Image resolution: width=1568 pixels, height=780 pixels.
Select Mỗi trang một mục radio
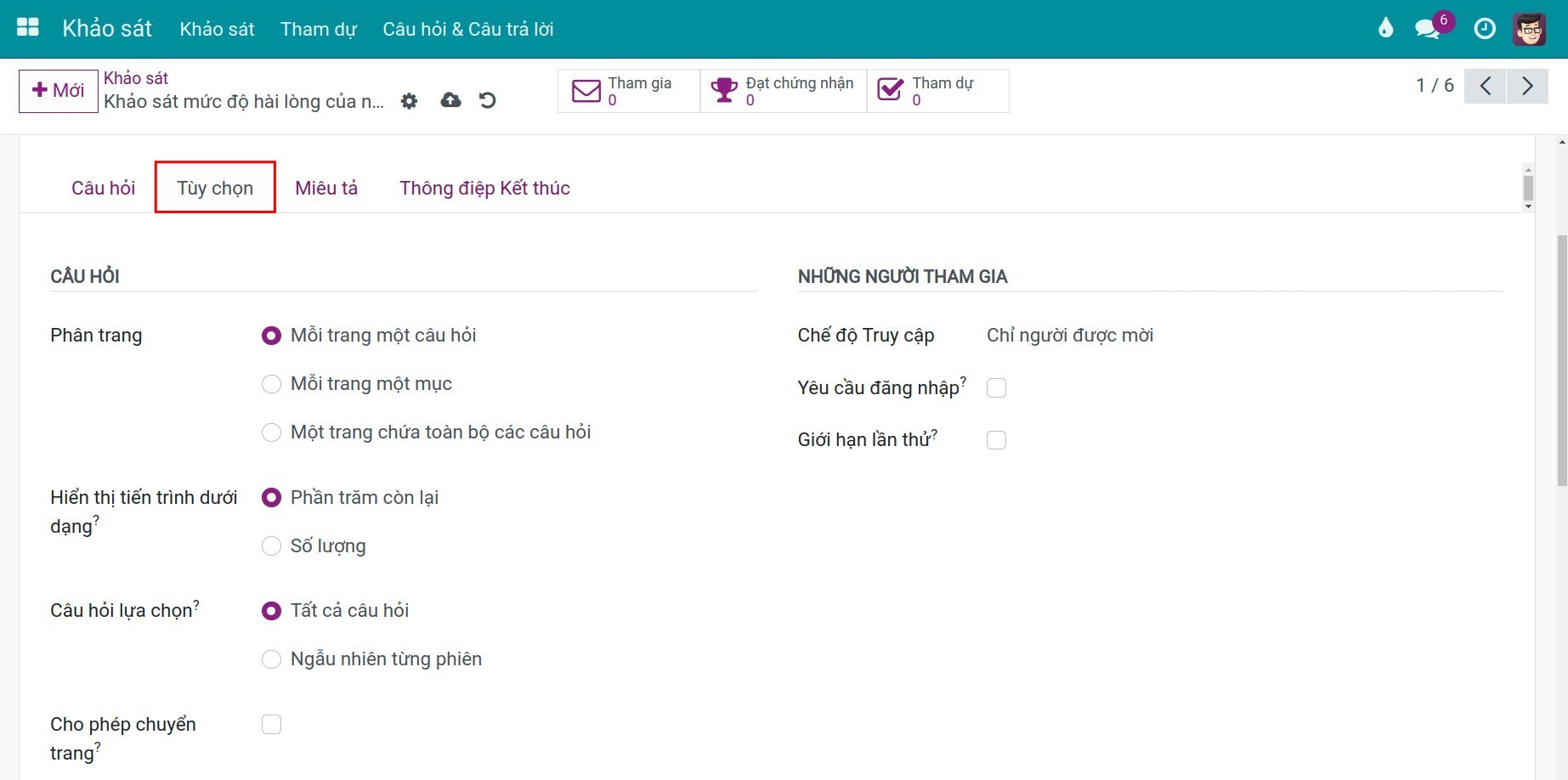click(x=271, y=384)
